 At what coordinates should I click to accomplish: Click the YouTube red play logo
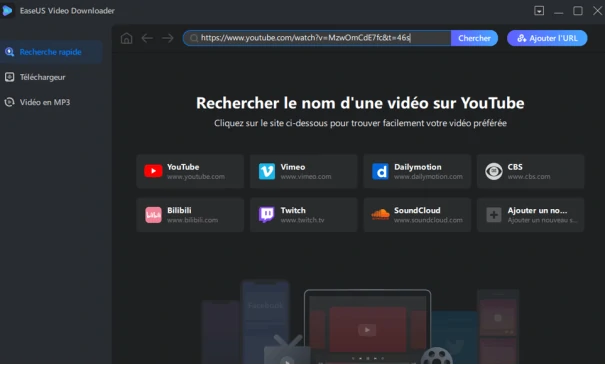153,171
